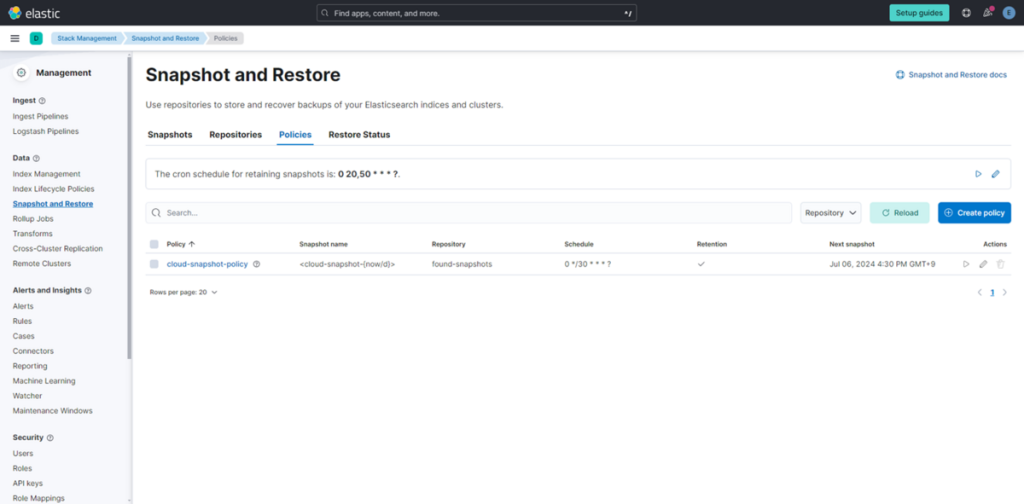1024x504 pixels.
Task: Open the Repository filter dropdown
Action: [x=830, y=213]
